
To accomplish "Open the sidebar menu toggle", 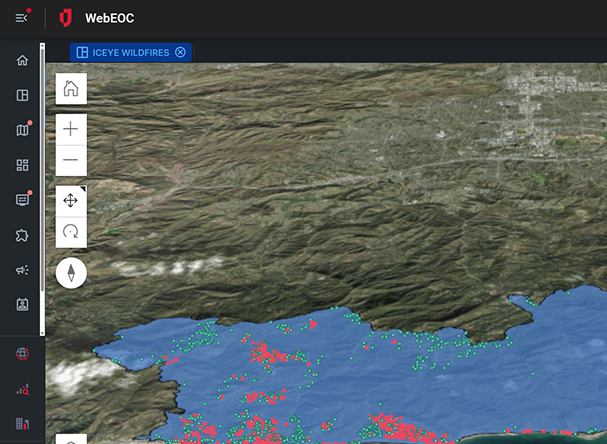I will point(22,18).
